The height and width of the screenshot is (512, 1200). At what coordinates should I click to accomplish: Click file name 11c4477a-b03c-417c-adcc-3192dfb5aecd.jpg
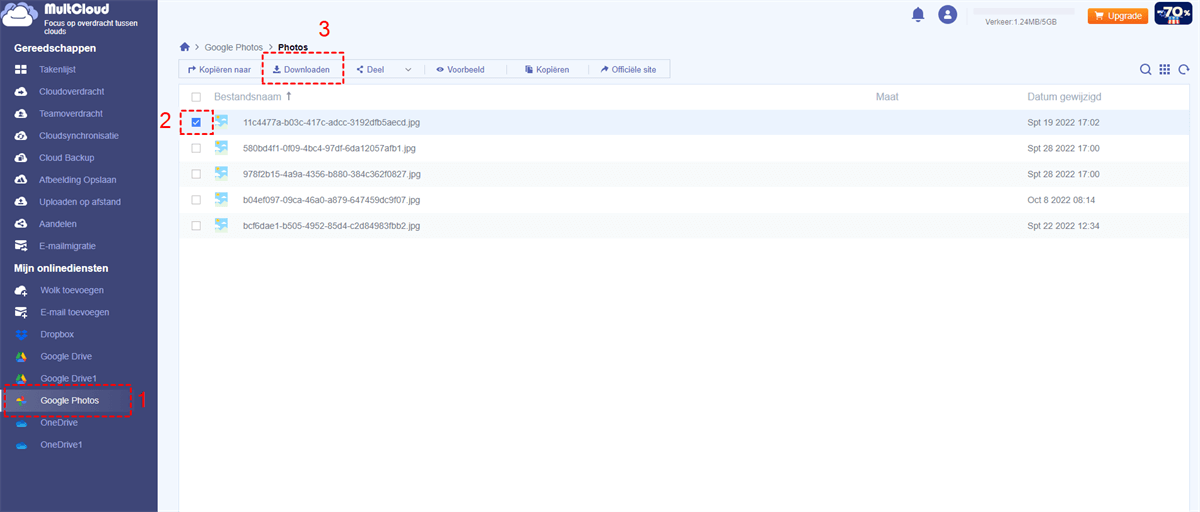(331, 122)
